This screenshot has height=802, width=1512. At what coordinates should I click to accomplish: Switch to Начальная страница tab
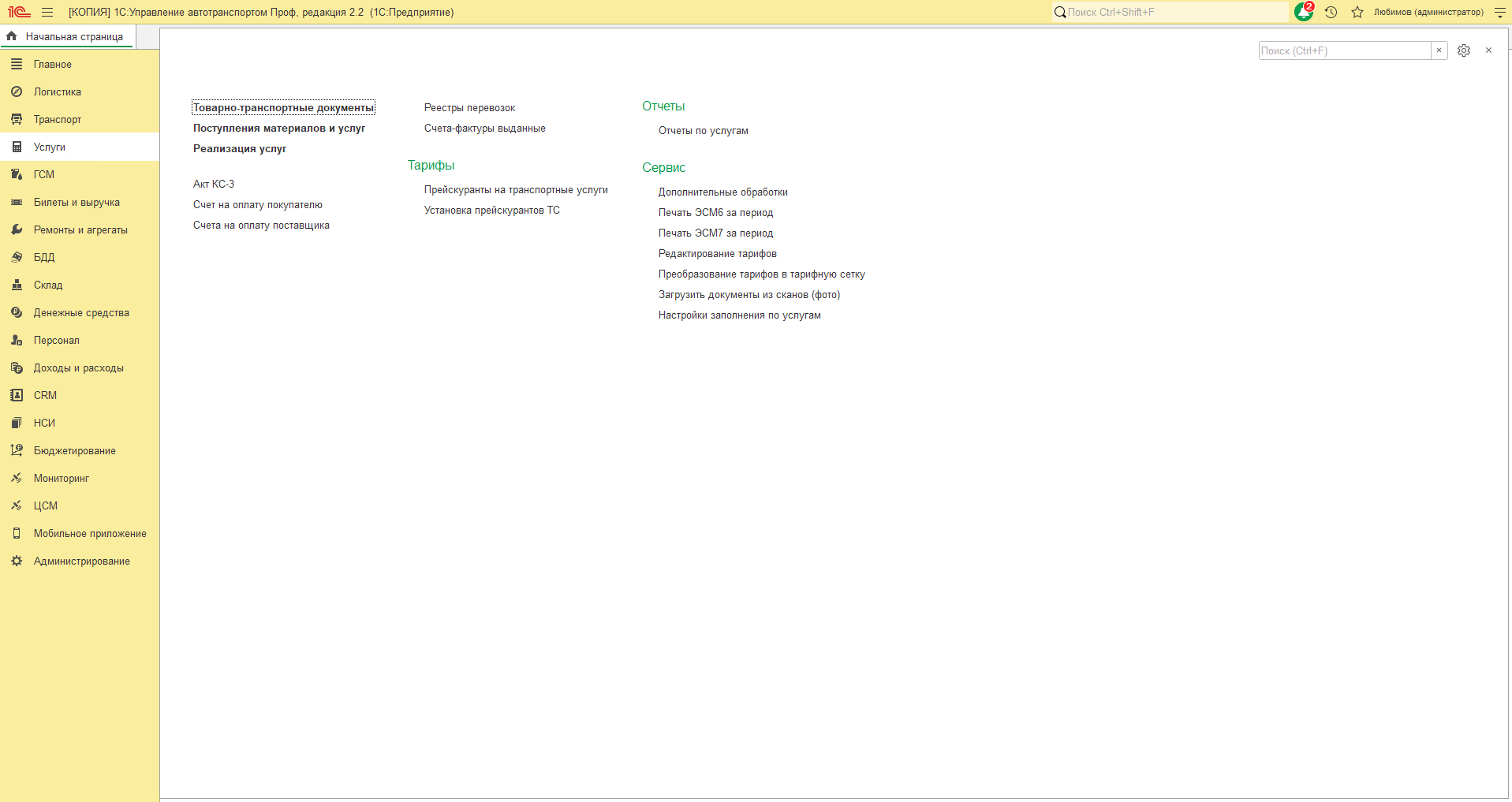point(68,36)
